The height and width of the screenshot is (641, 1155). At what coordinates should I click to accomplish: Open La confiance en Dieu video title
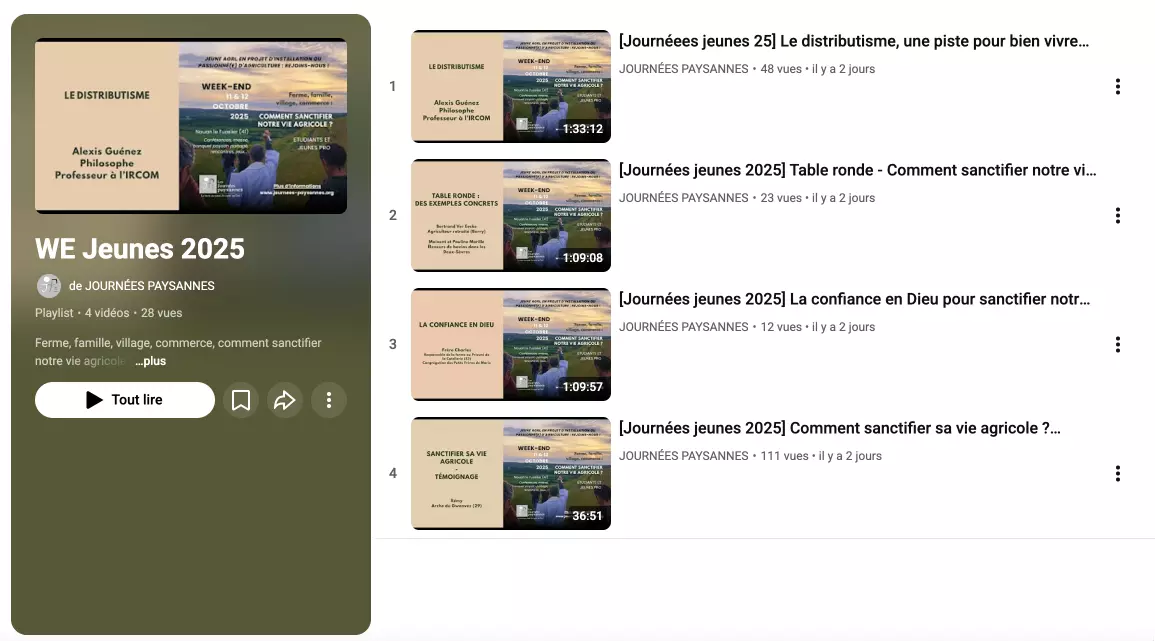[854, 300]
